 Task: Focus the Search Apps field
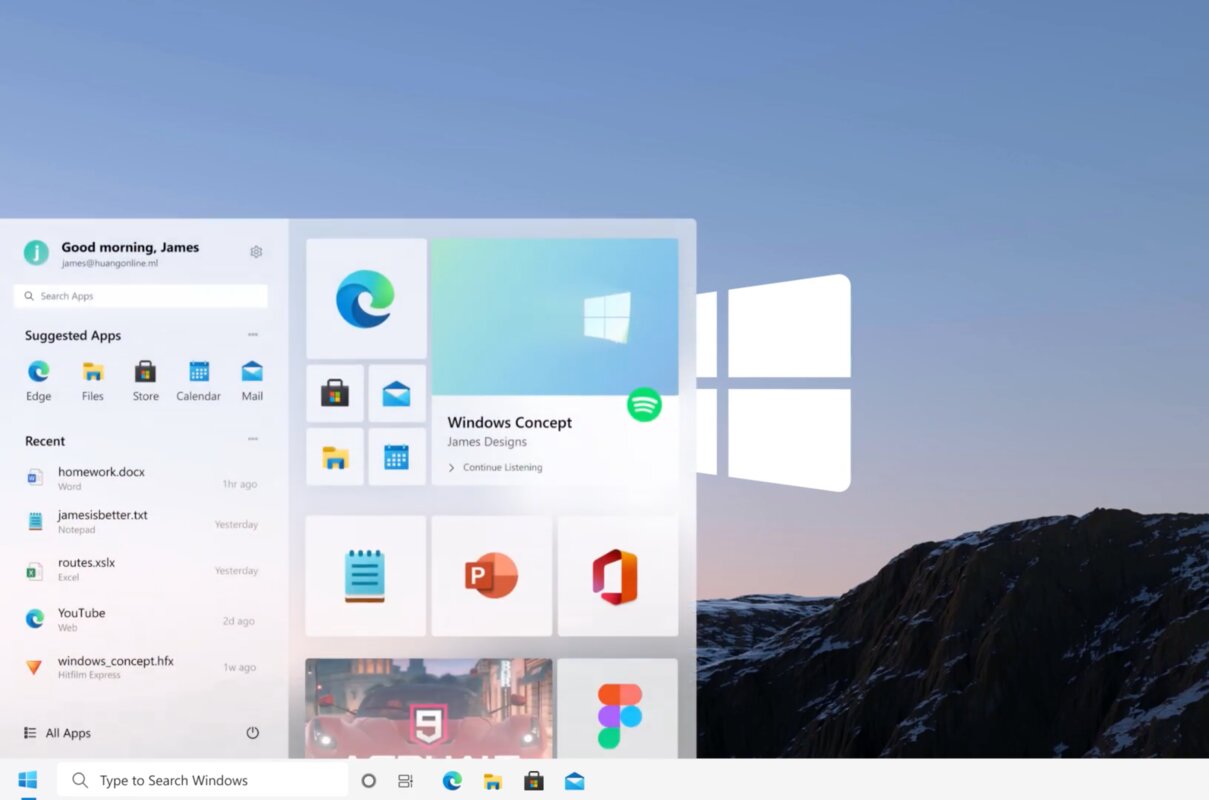[141, 296]
